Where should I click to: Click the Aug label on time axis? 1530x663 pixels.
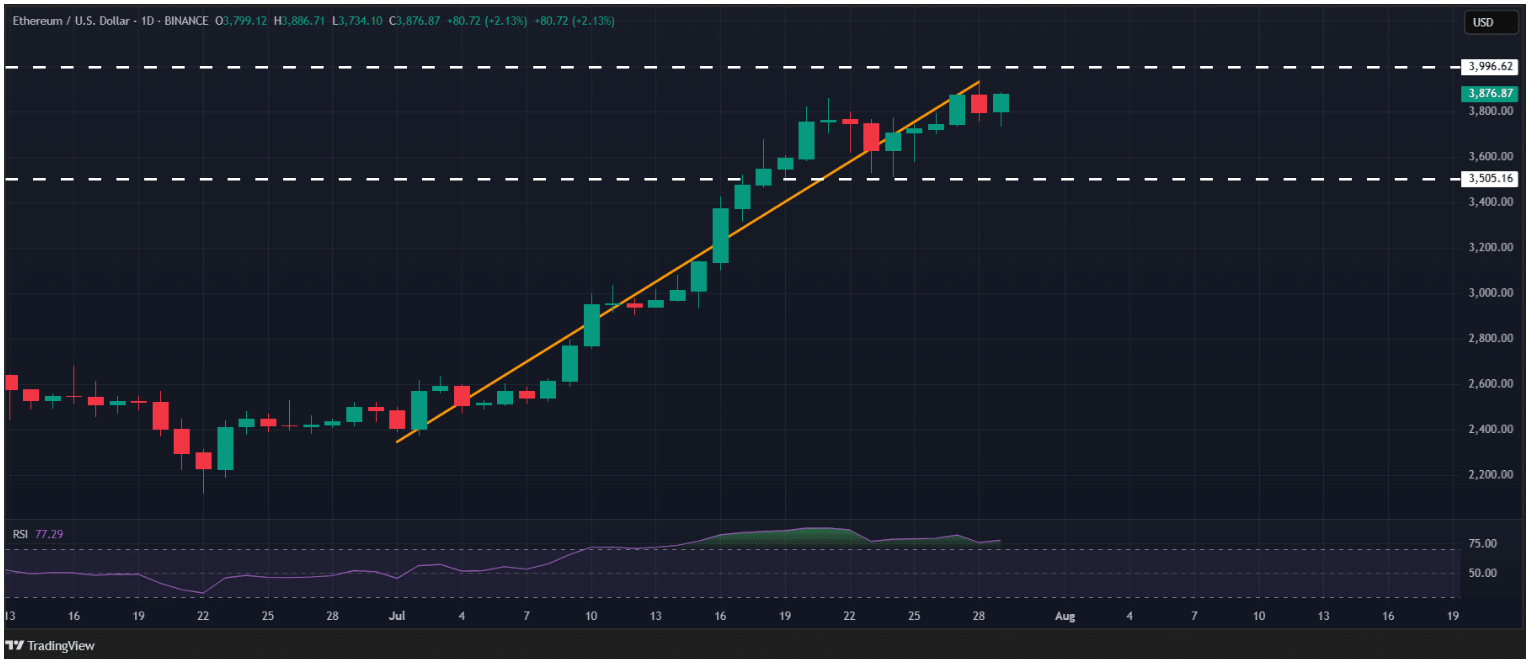[x=1065, y=616]
